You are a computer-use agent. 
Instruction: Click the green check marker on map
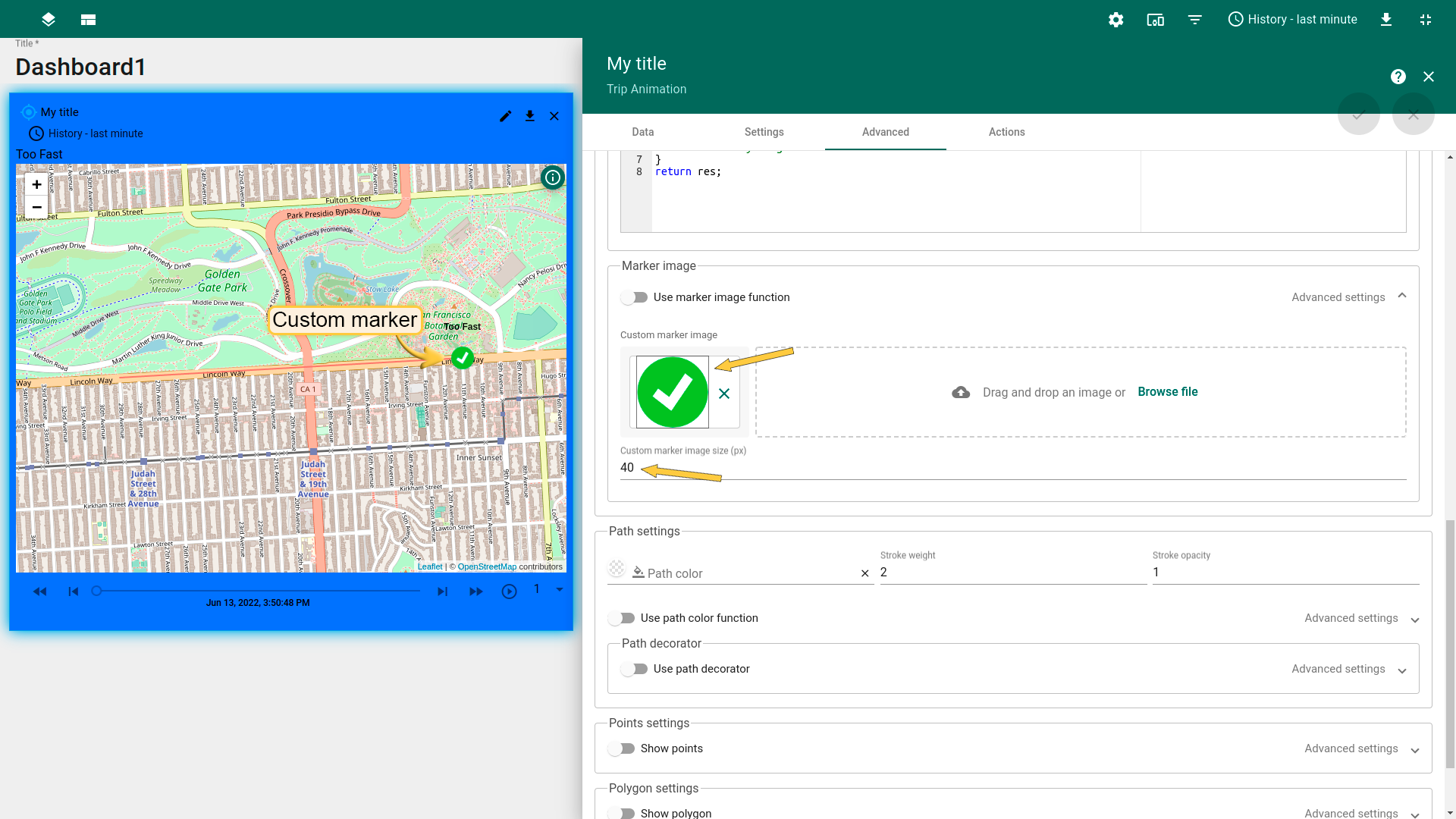(x=463, y=357)
